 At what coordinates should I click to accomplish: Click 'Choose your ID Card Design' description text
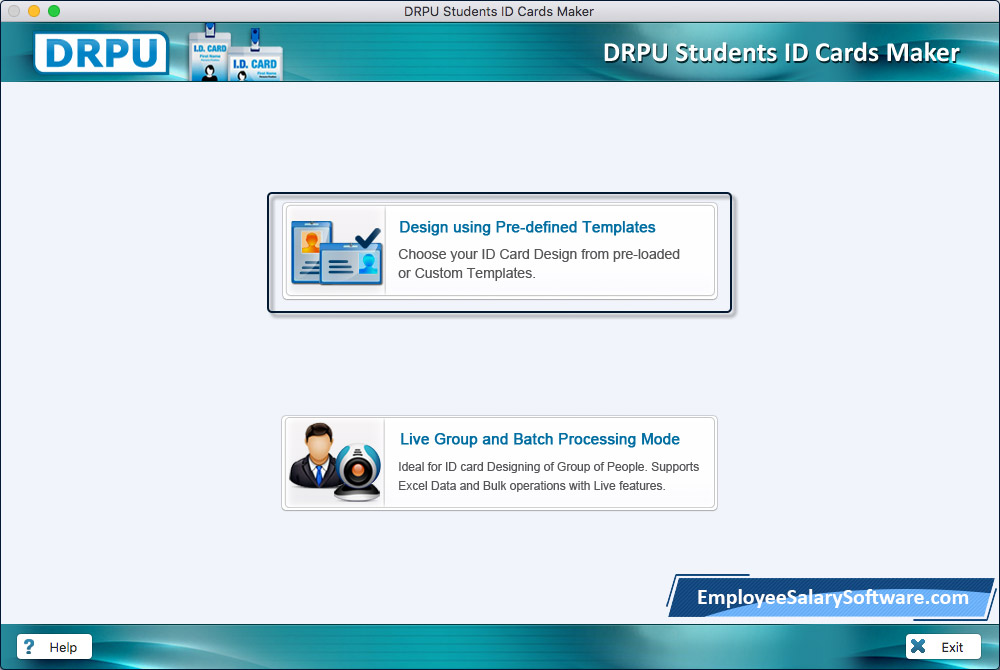[x=539, y=263]
